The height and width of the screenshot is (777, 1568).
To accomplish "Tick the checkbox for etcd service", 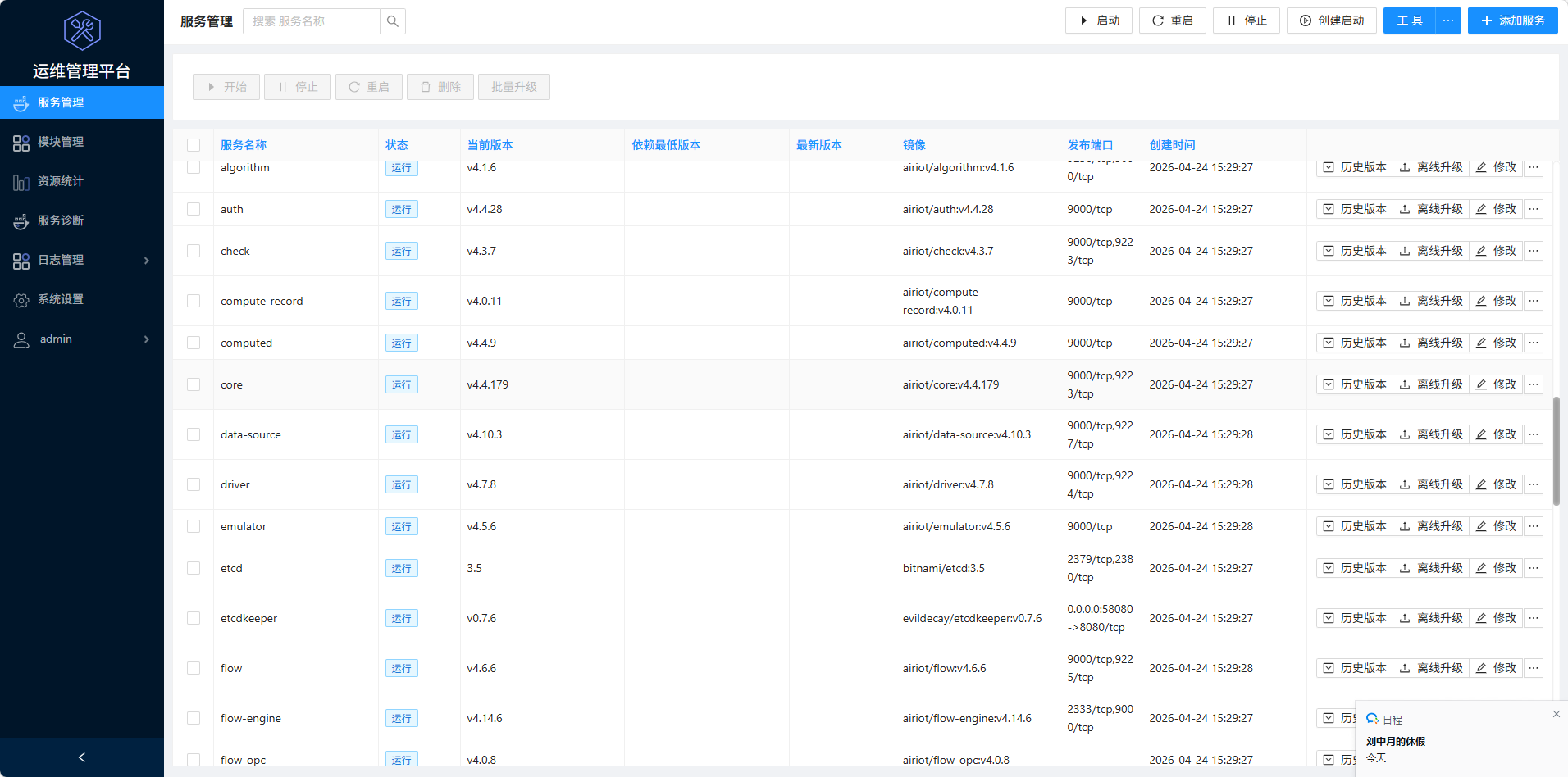I will click(x=194, y=568).
